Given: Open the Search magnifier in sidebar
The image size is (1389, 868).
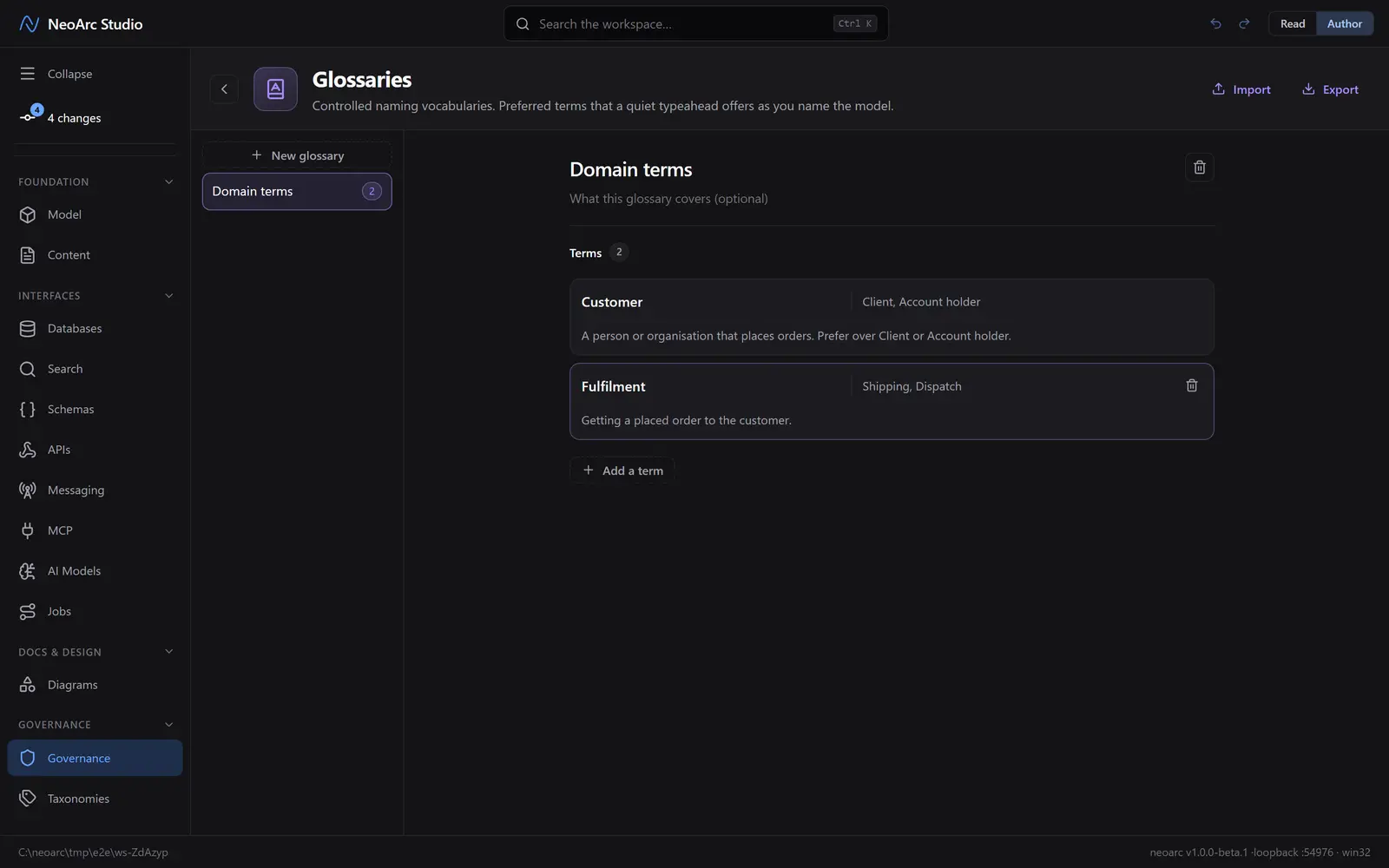Looking at the screenshot, I should tap(28, 369).
